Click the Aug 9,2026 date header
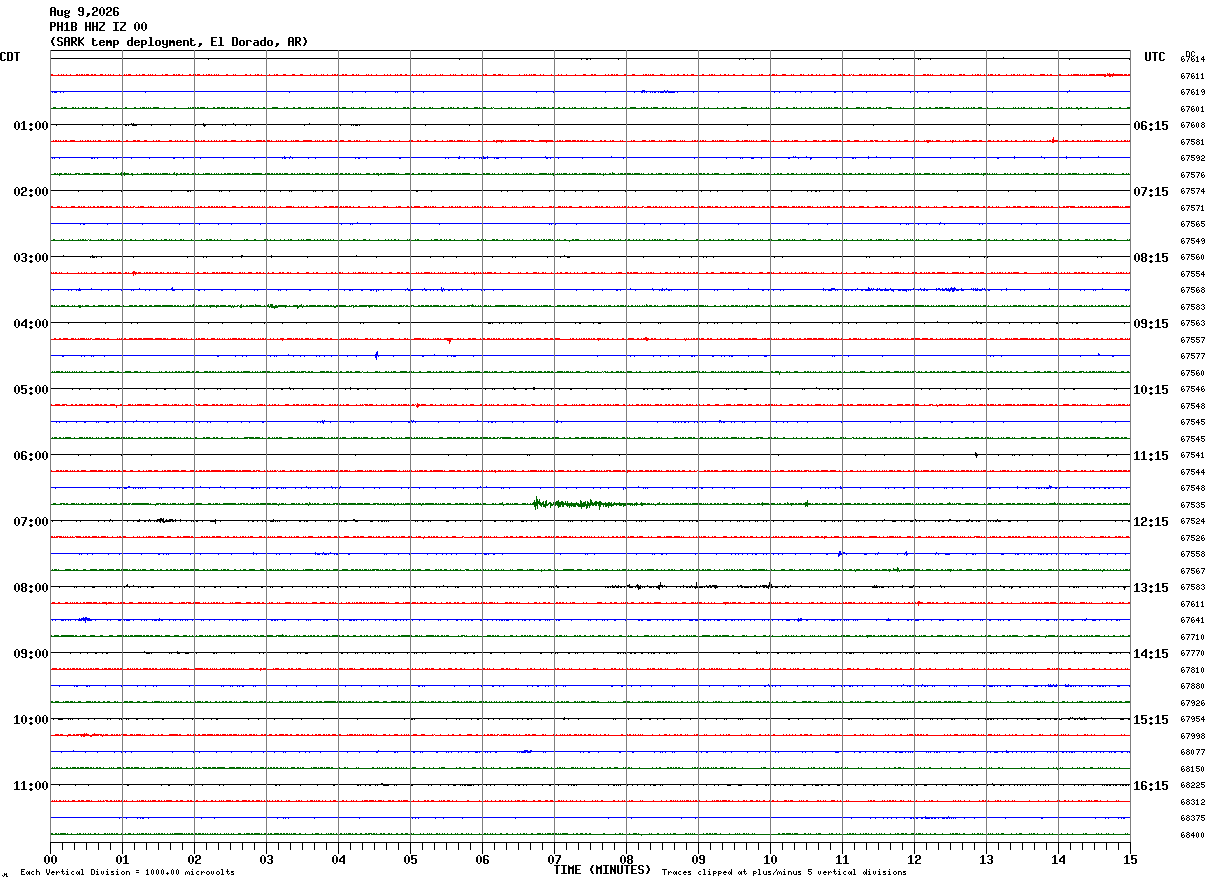The width and height of the screenshot is (1210, 886). 84,12
